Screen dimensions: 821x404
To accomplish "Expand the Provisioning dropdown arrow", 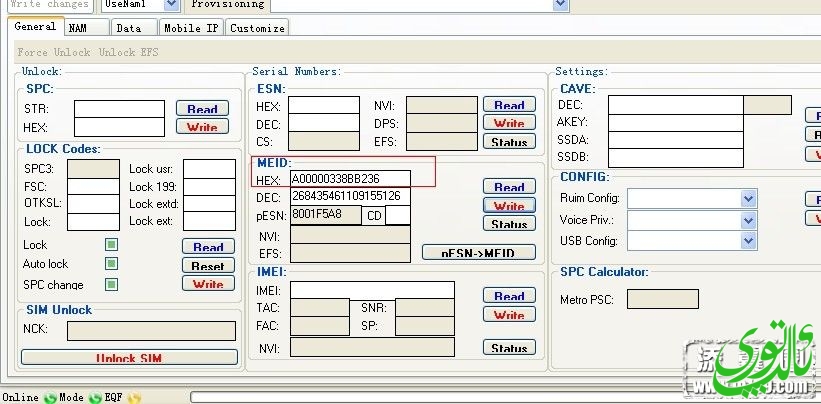I will [x=560, y=5].
